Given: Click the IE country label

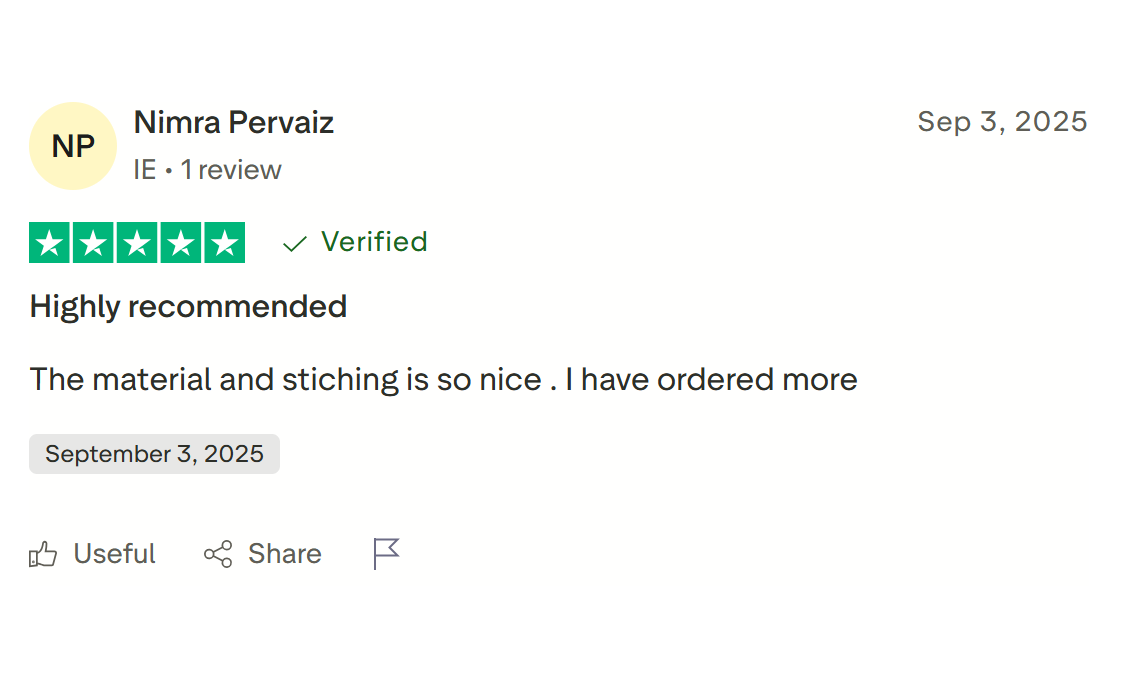Looking at the screenshot, I should pyautogui.click(x=145, y=170).
